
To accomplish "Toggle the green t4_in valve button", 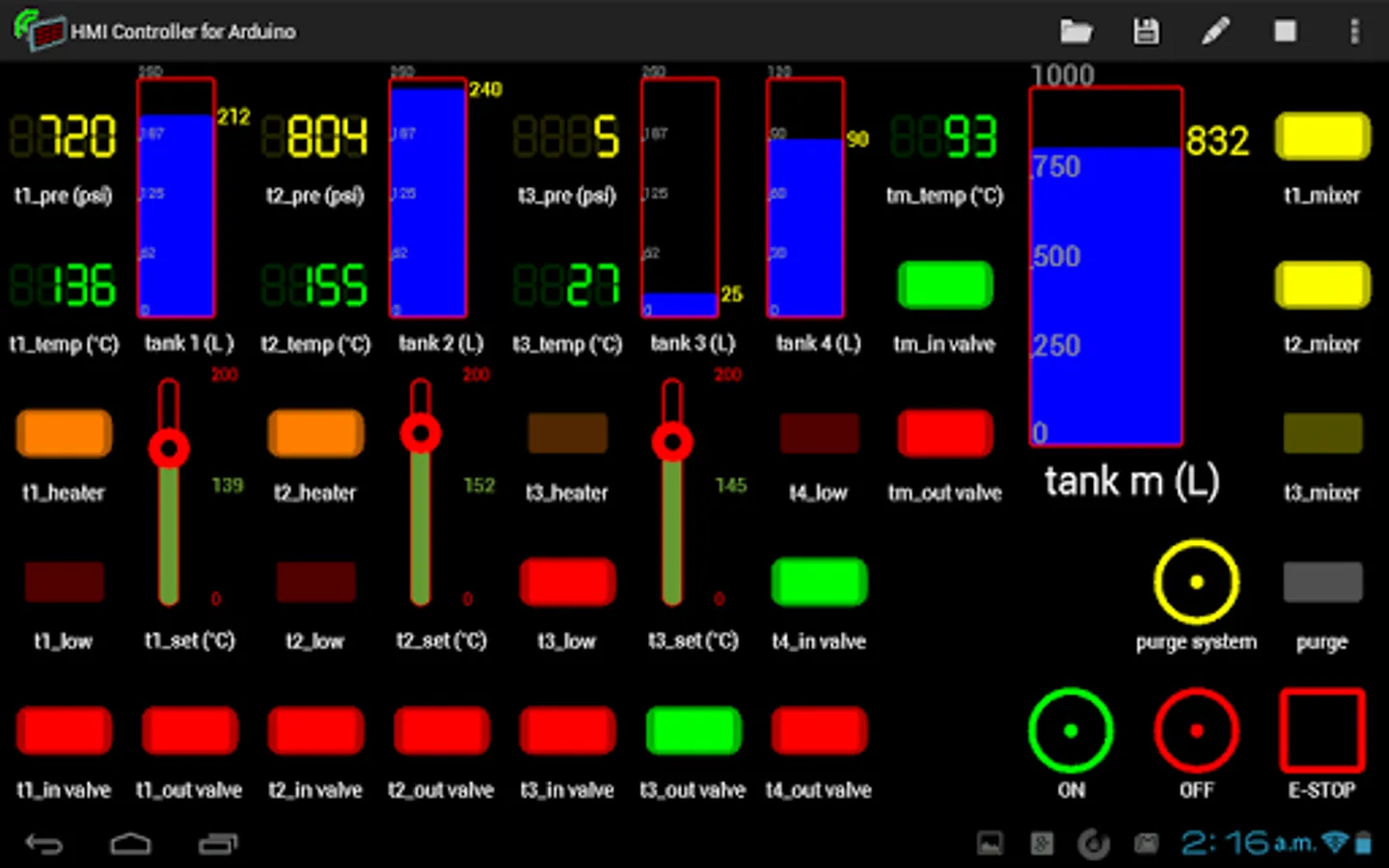I will click(x=819, y=582).
